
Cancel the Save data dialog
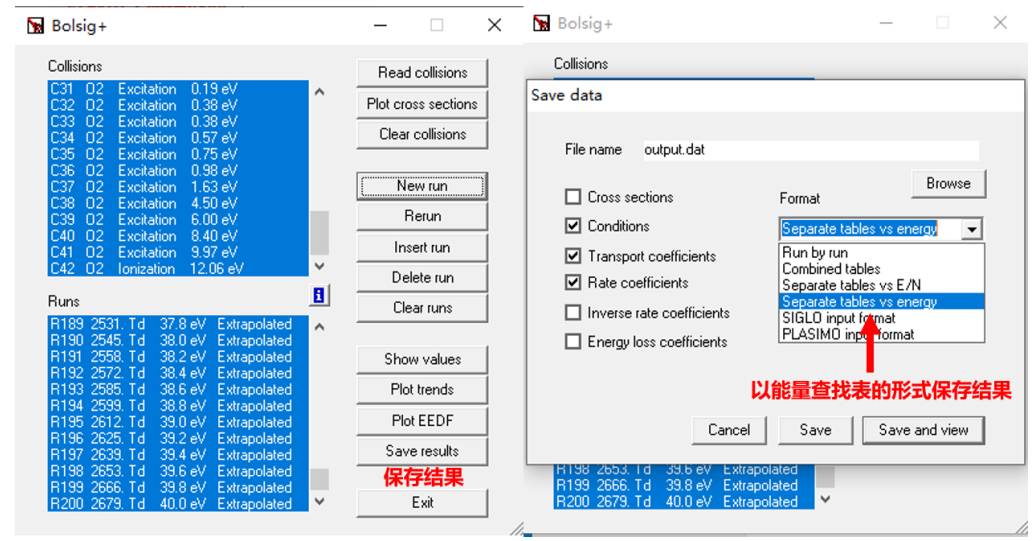[x=729, y=430]
